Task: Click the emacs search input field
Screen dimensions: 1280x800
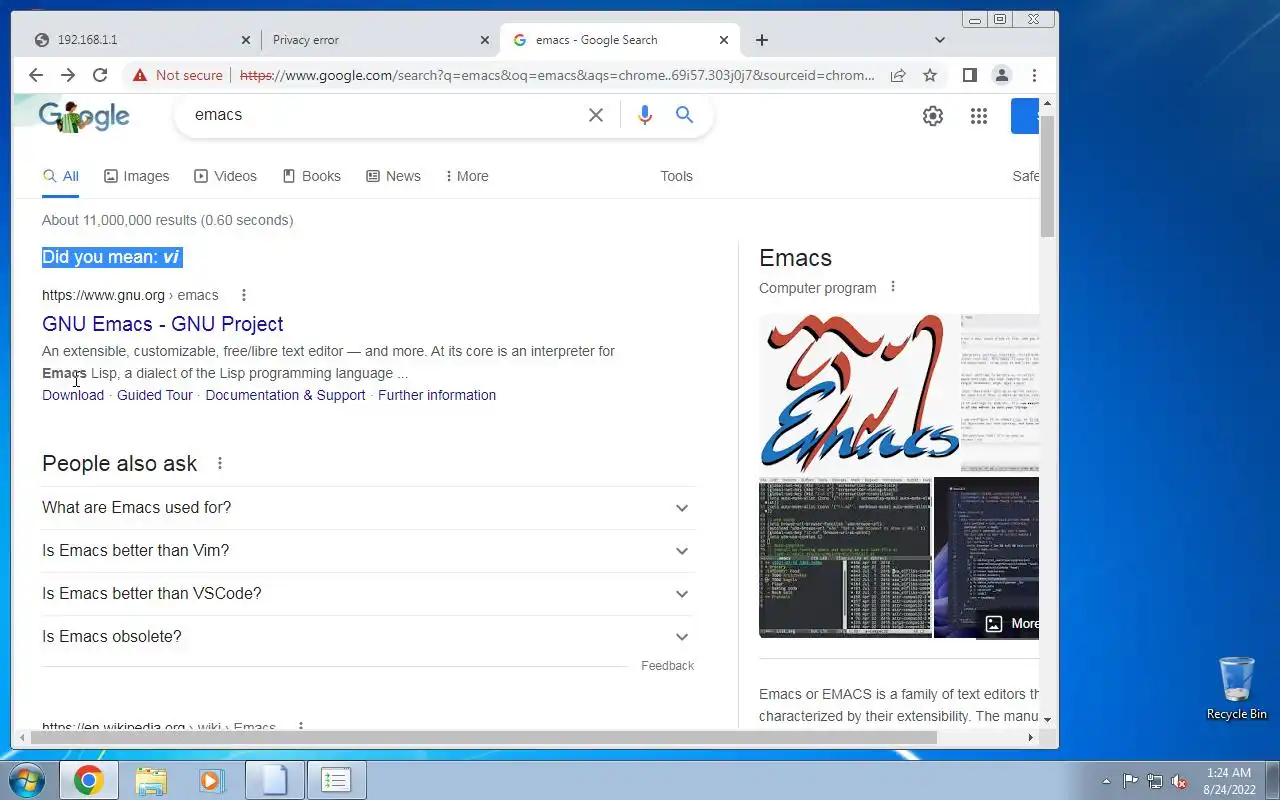Action: coord(385,115)
